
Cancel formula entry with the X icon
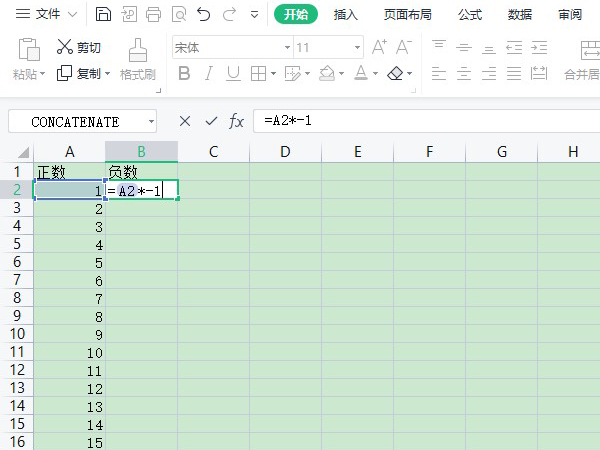point(185,121)
